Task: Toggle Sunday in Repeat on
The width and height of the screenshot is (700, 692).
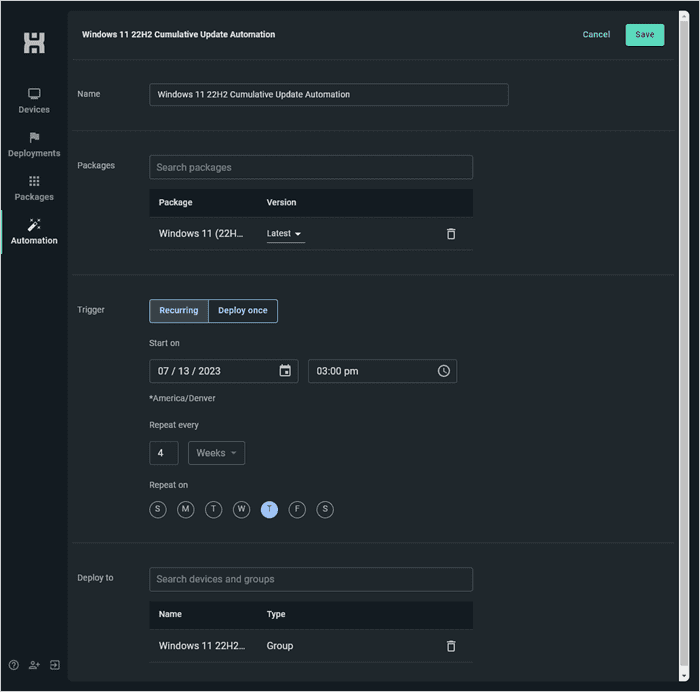Action: coord(158,509)
